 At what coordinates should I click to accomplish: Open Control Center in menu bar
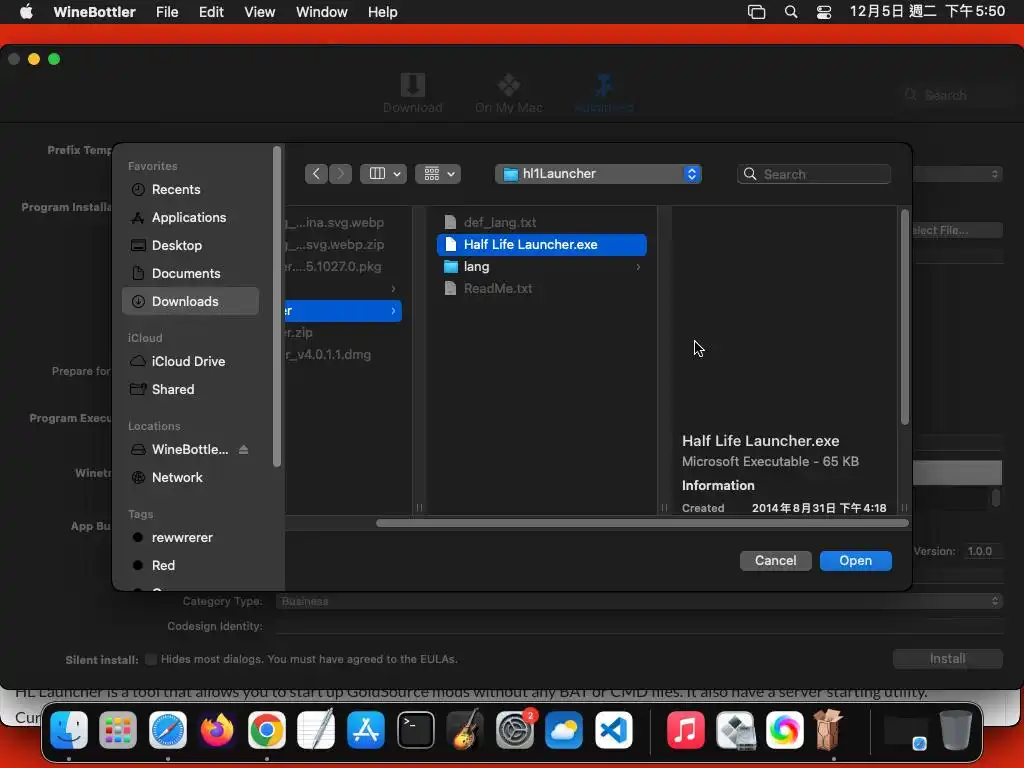(824, 12)
